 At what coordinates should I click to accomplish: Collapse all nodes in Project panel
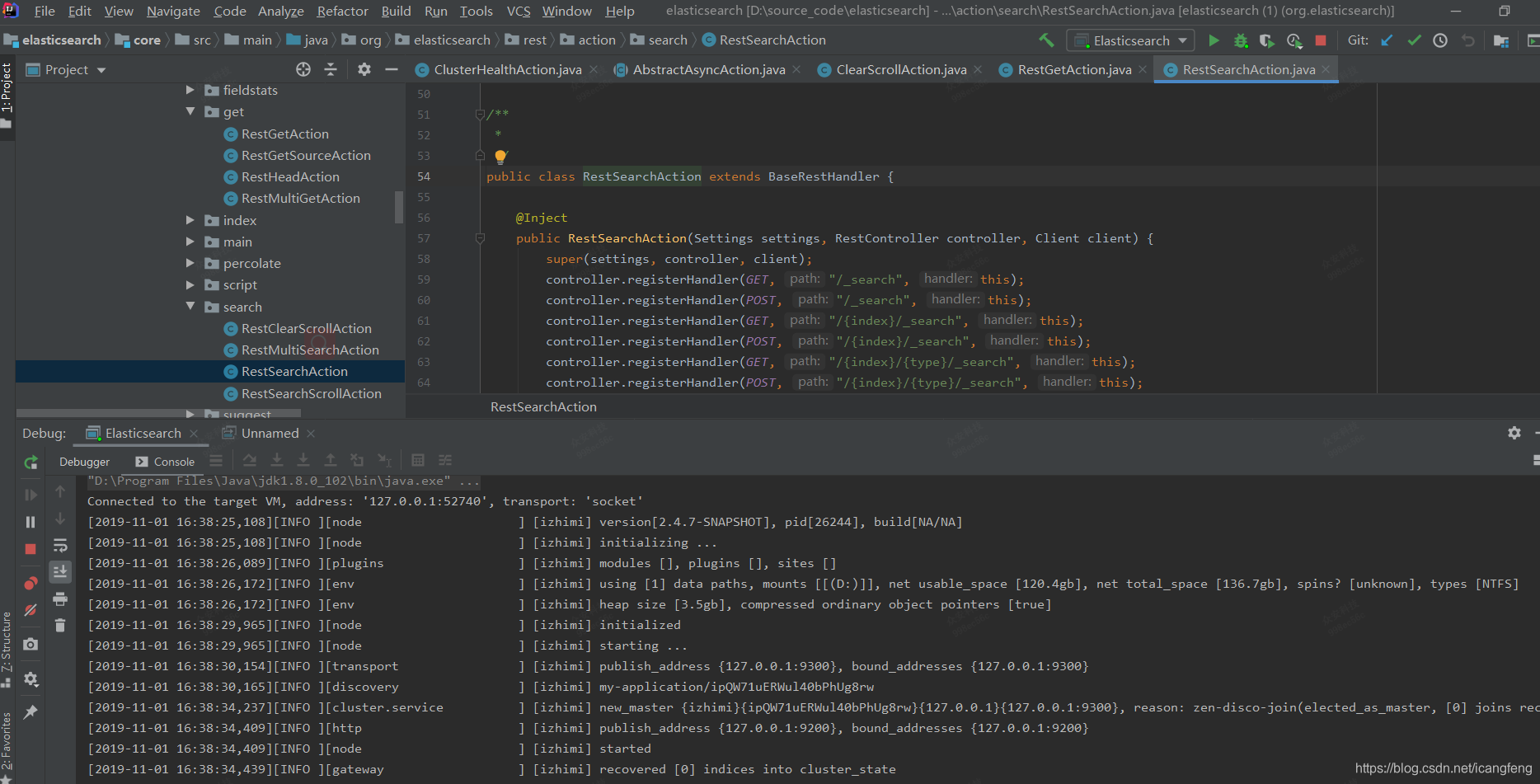pos(331,70)
